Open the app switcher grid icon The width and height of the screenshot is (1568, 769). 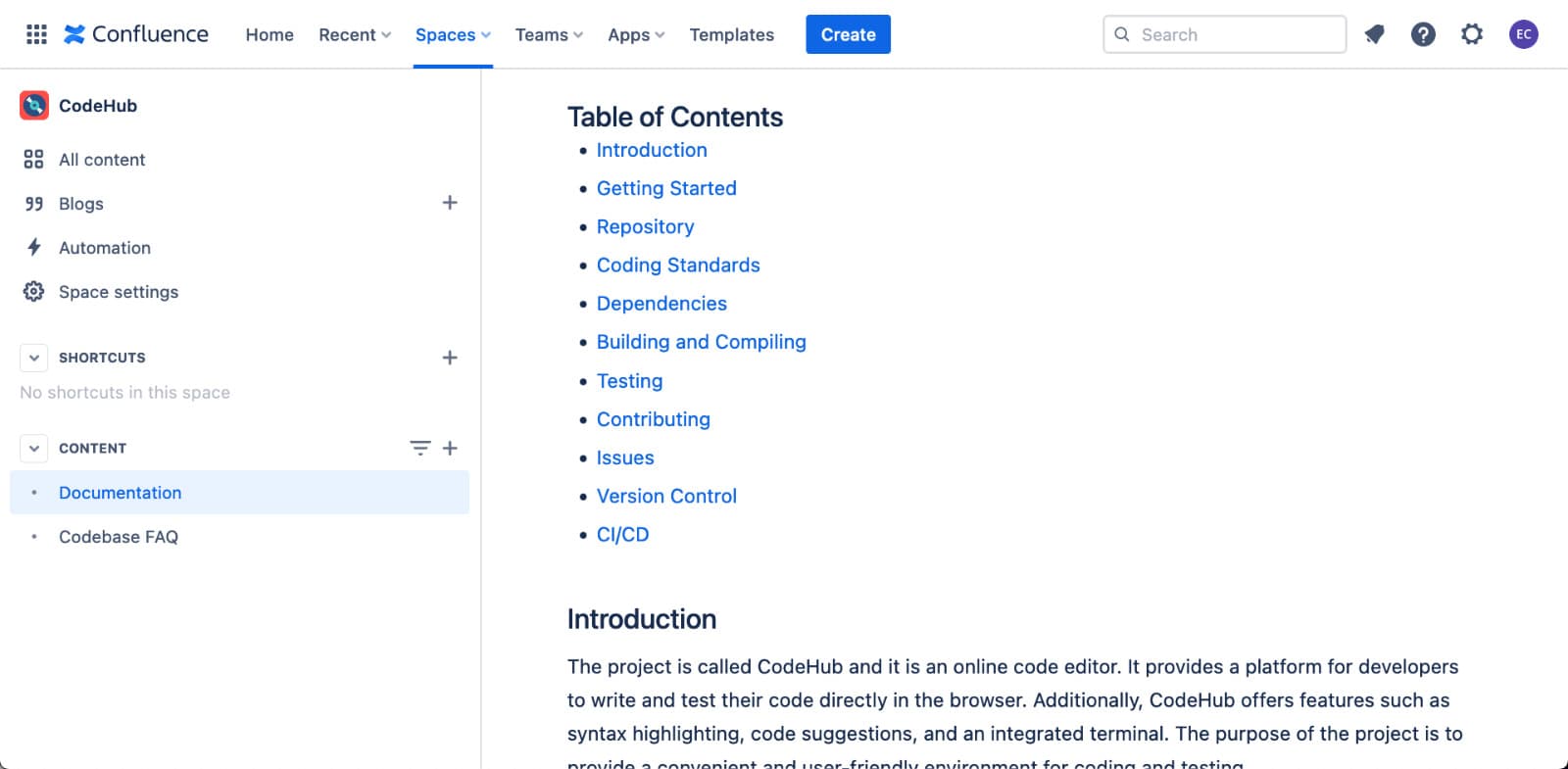36,34
